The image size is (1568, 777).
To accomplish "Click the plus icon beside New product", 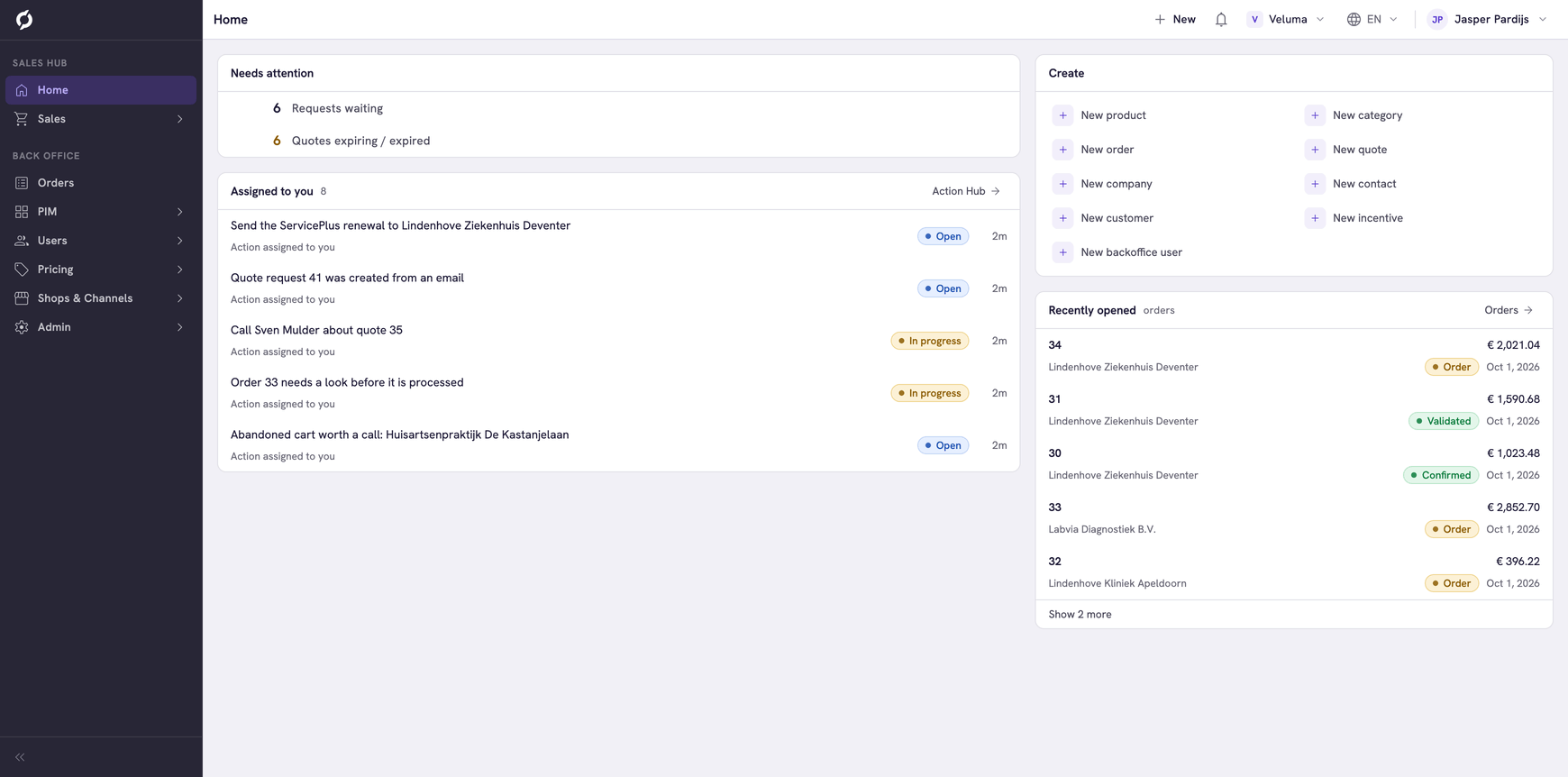I will click(1063, 115).
